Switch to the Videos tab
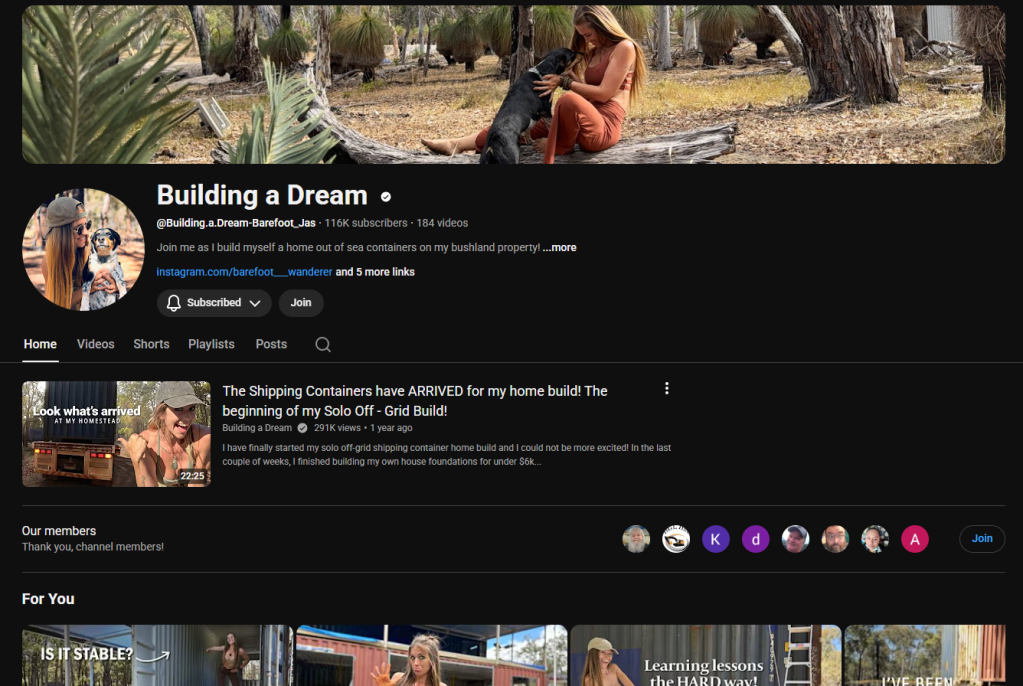1023x686 pixels. tap(96, 344)
